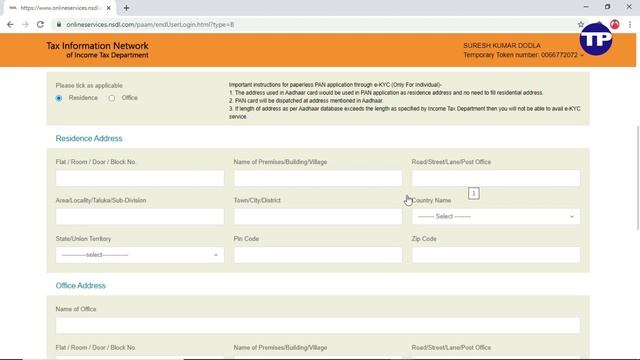Screen dimensions: 640x360
Task: Click the browser forward arrow
Action: pos(25,24)
